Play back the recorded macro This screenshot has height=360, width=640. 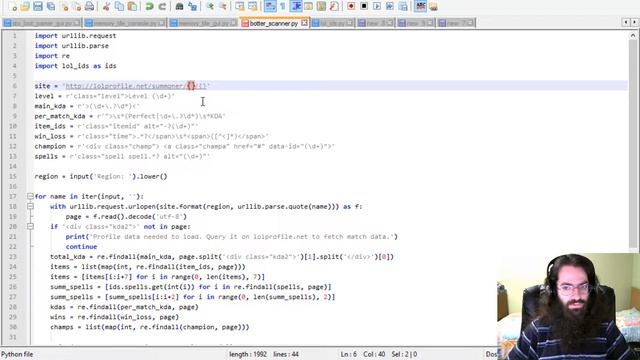377,6
